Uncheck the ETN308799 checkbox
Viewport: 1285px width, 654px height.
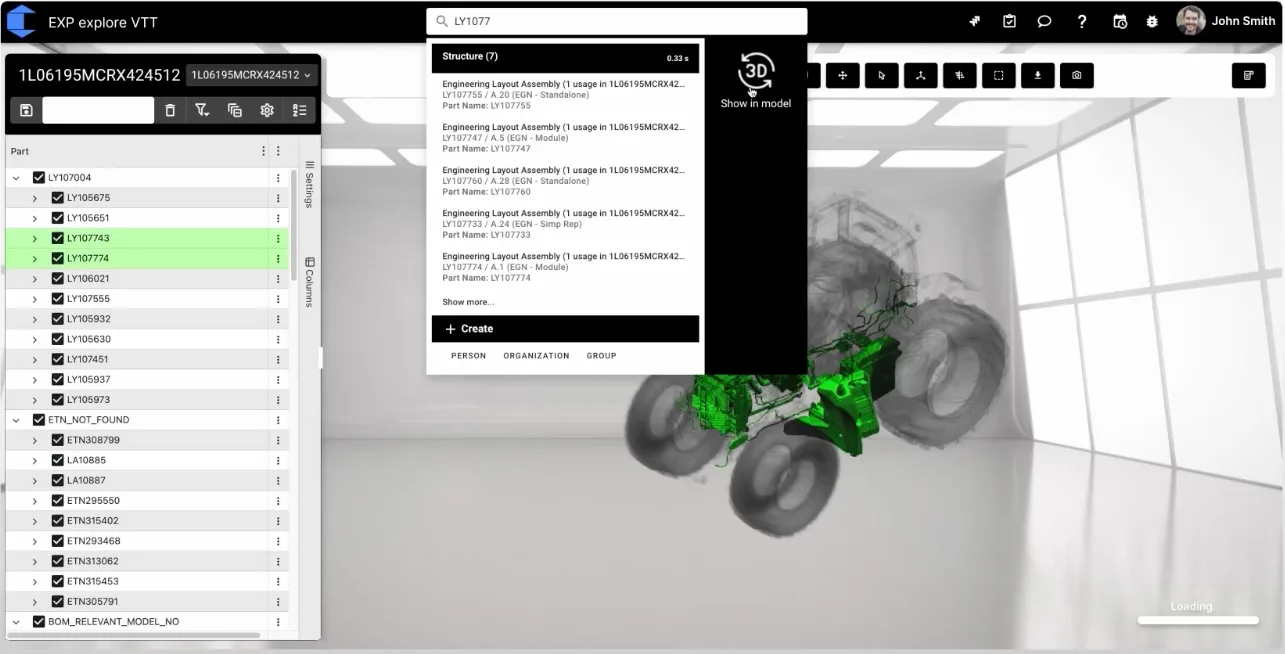58,440
